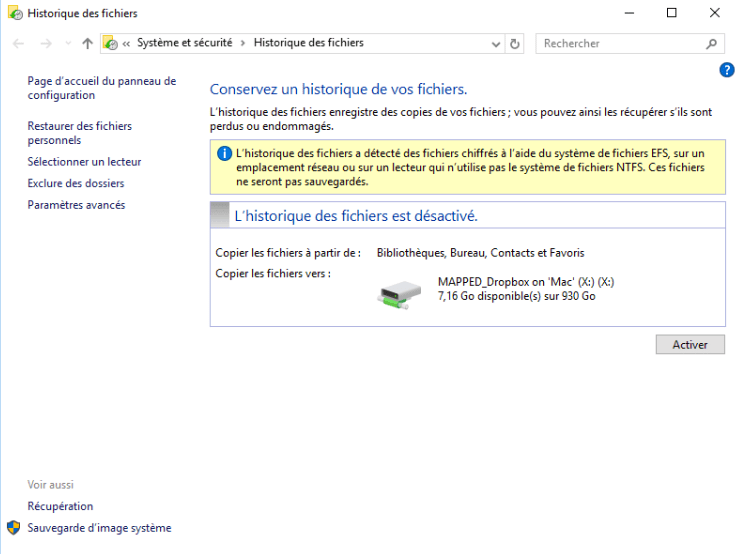
Task: Expand the address bar history dropdown
Action: [x=497, y=44]
